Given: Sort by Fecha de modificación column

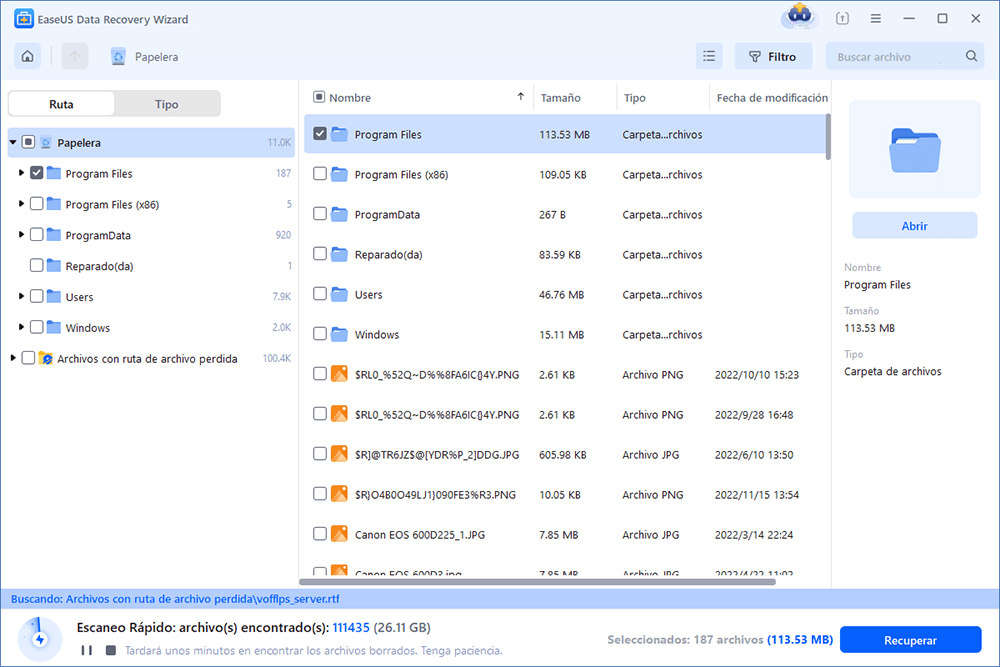Looking at the screenshot, I should 772,98.
